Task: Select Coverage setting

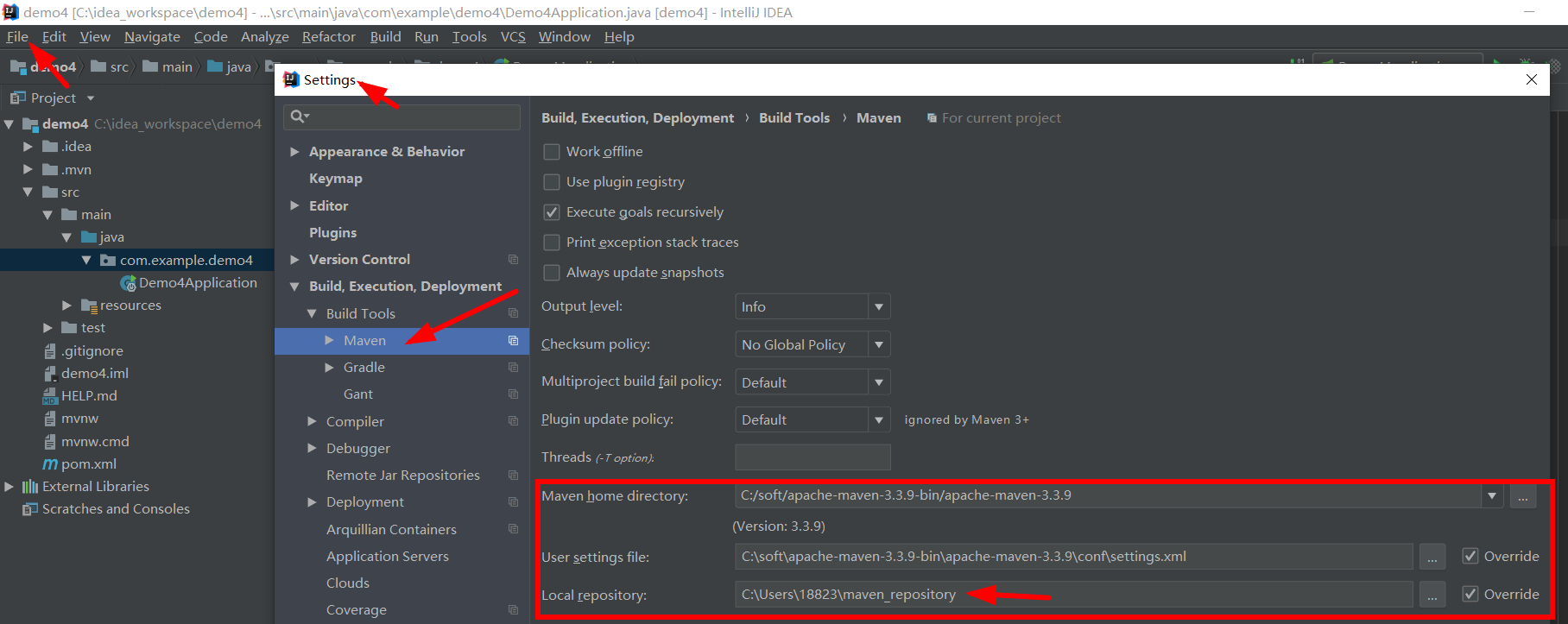Action: click(x=356, y=609)
